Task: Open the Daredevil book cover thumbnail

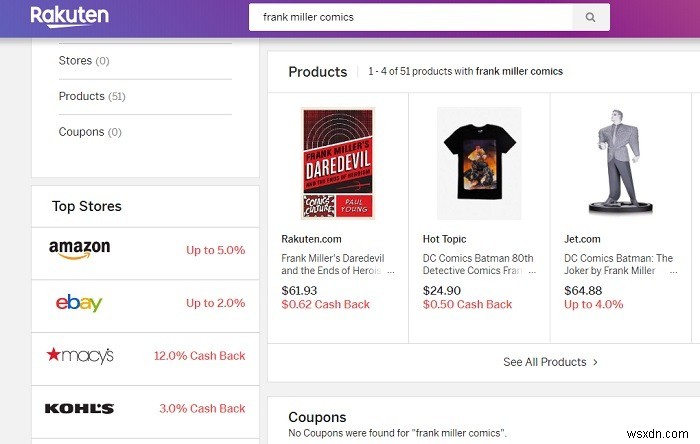Action: coord(337,163)
